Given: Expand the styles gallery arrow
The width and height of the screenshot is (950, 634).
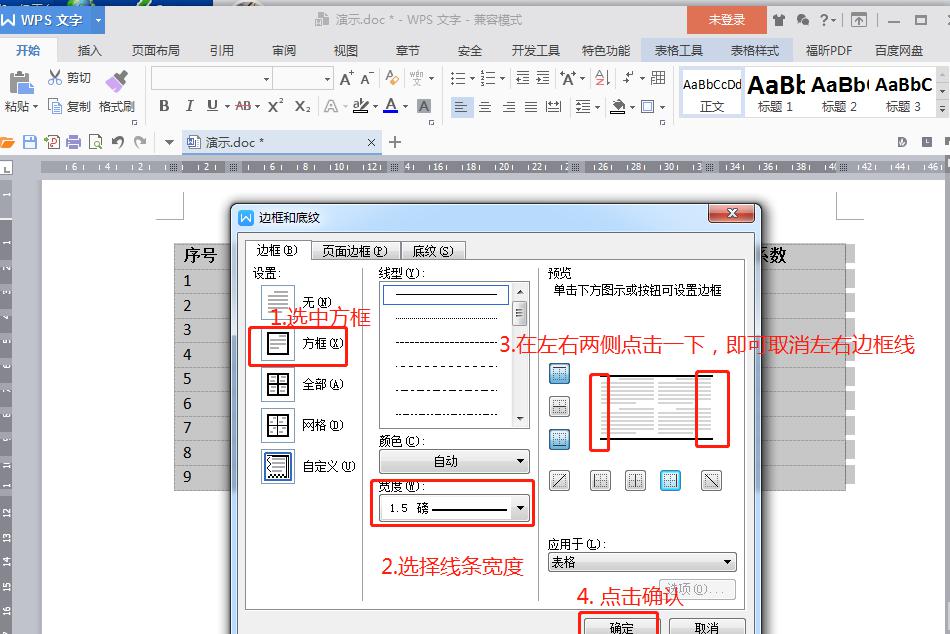Looking at the screenshot, I should (942, 109).
